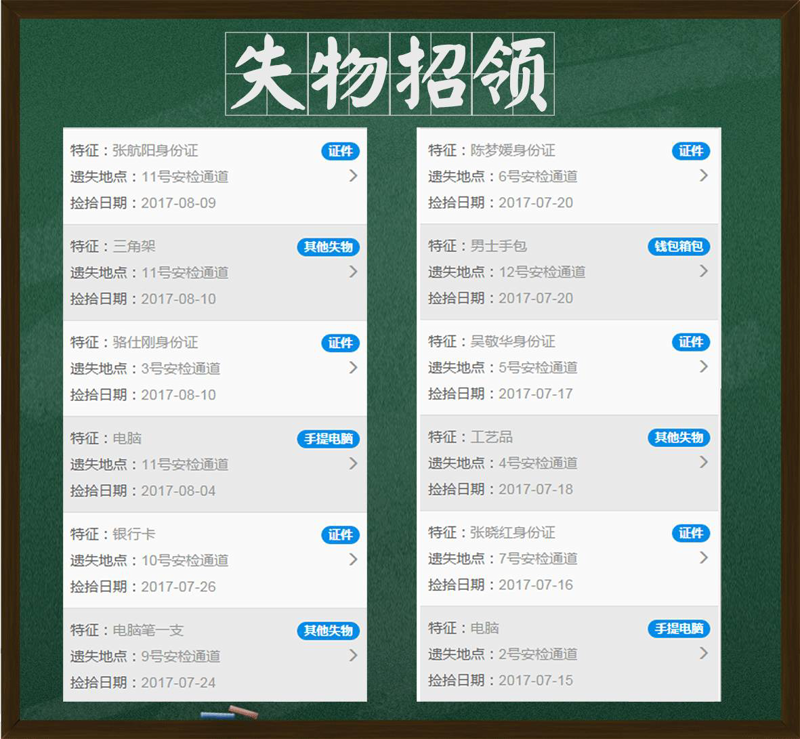Click date 捡拾日期：2017-07-17

[x=501, y=394]
